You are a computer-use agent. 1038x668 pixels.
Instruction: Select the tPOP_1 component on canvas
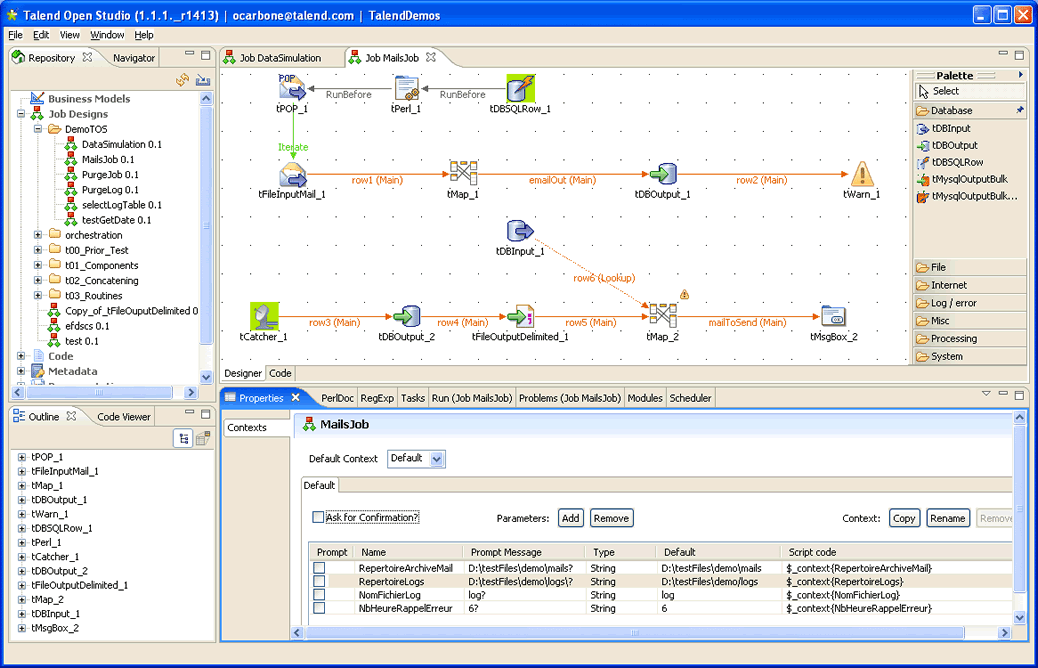pos(291,88)
